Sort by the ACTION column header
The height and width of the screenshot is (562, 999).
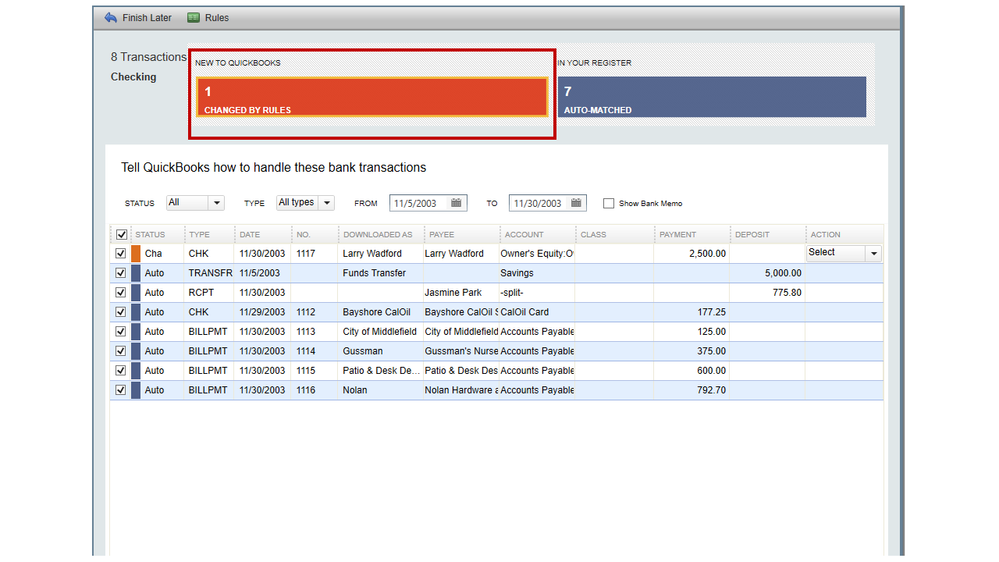[x=825, y=234]
